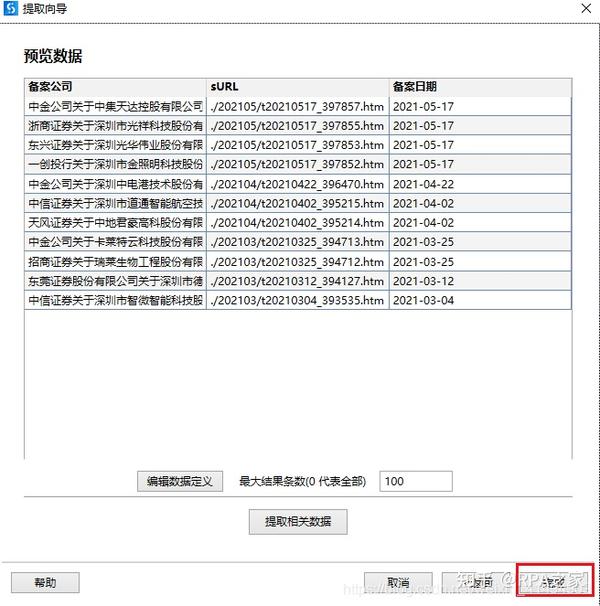
Task: Select the date cell in the 394713.htm row
Action: tap(480, 242)
